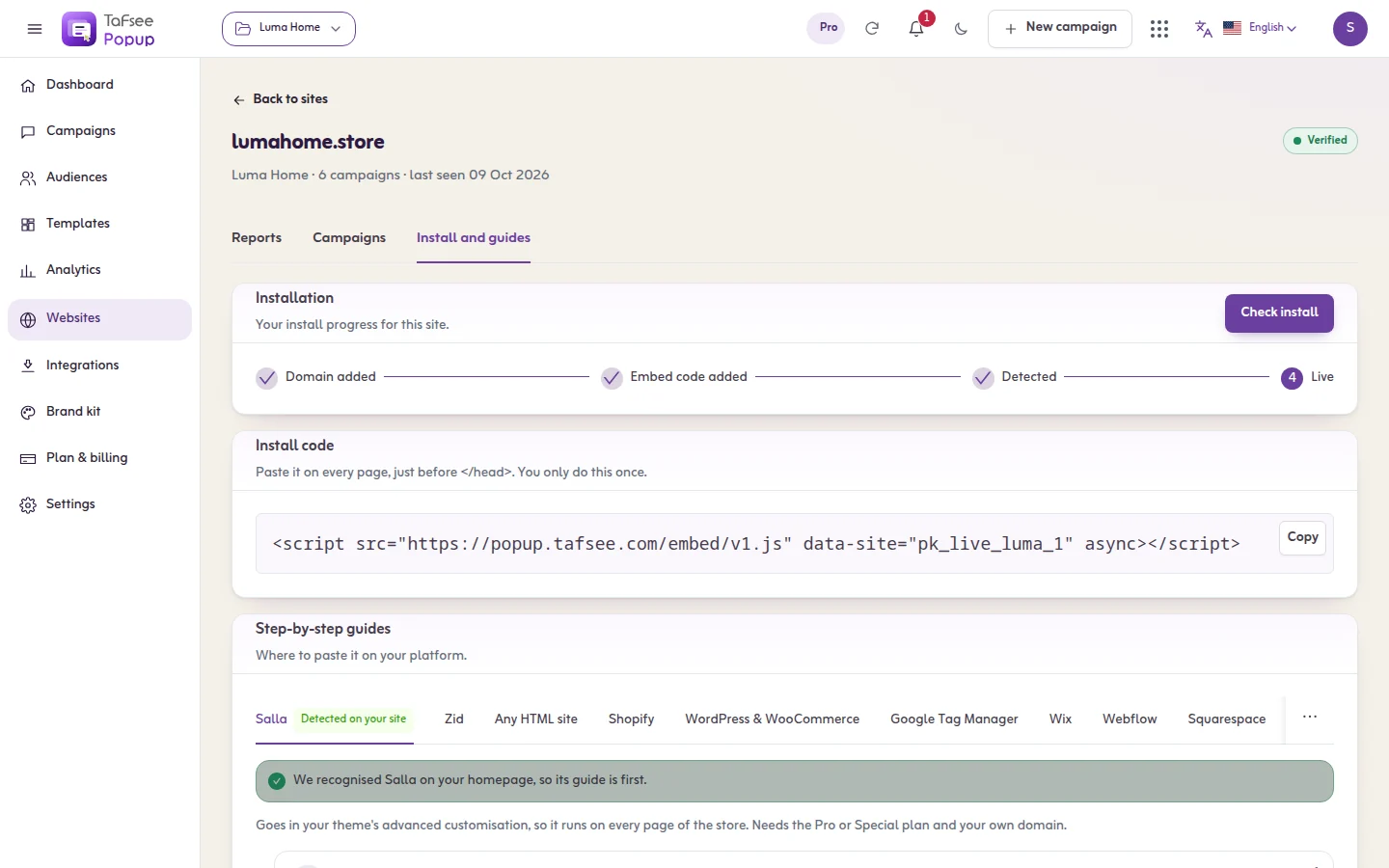Open Plan & billing in sidebar
Screen dimensions: 1389x868
coord(99,458)
